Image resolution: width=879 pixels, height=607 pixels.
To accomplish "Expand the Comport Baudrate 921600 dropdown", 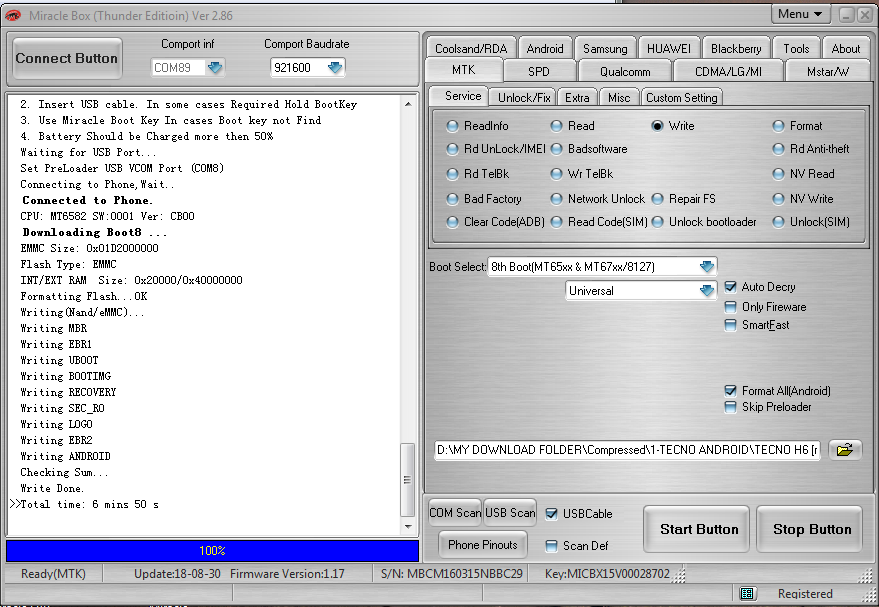I will pyautogui.click(x=335, y=68).
